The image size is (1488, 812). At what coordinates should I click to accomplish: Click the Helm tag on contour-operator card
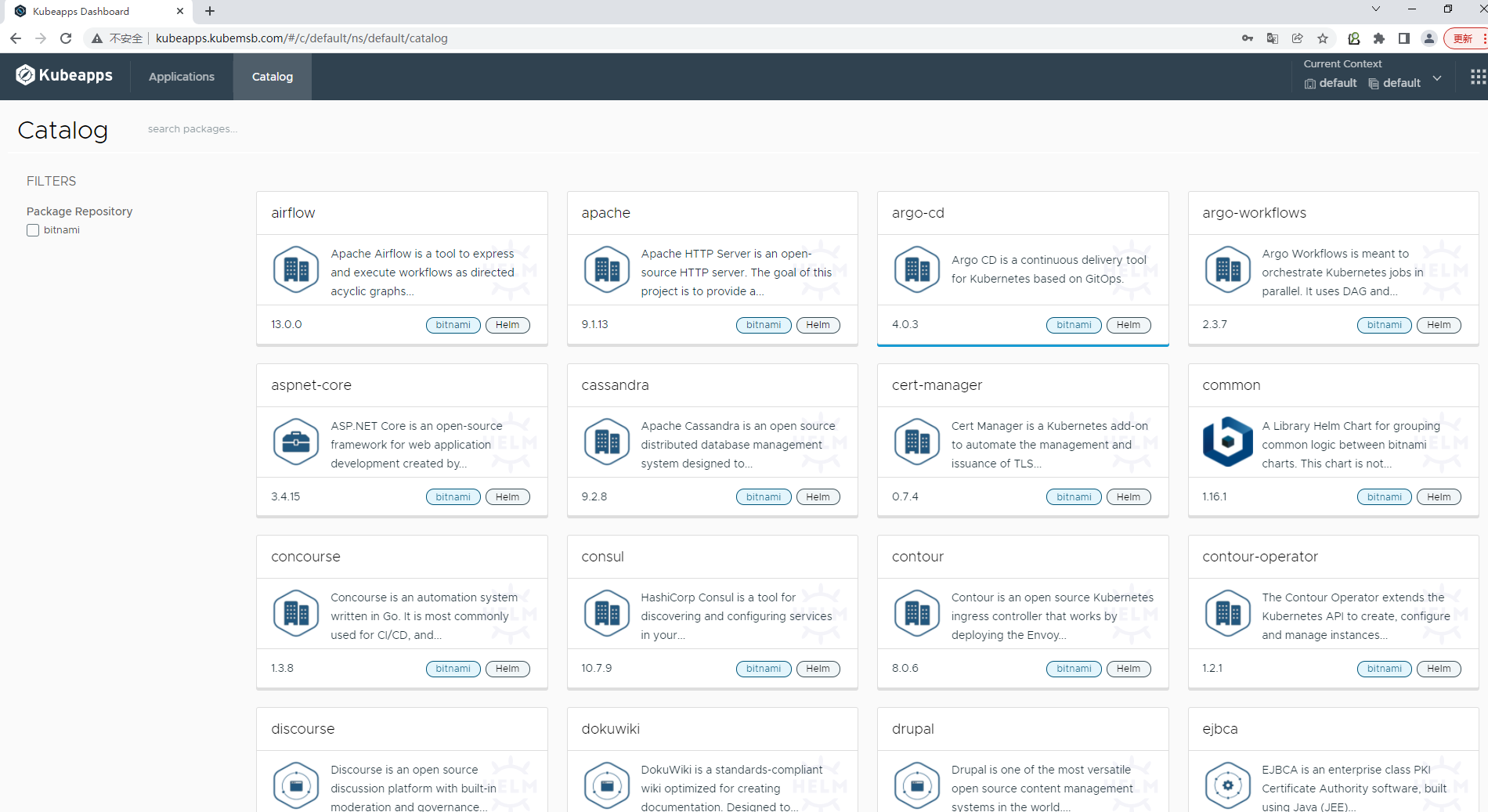1439,669
